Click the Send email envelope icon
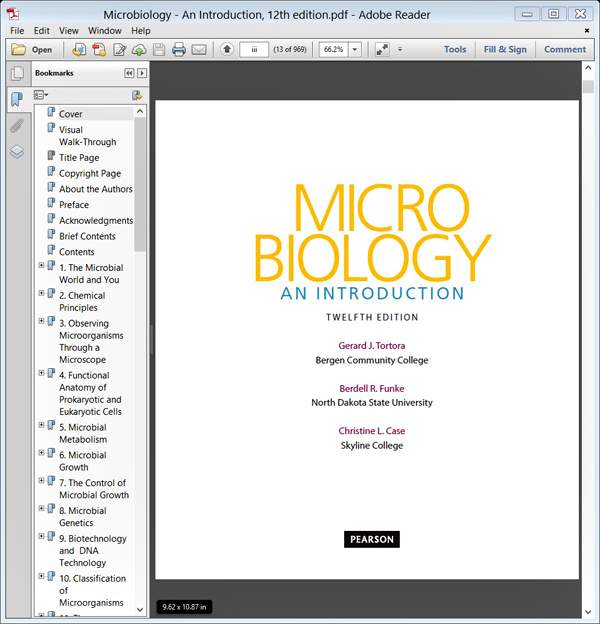 tap(199, 50)
